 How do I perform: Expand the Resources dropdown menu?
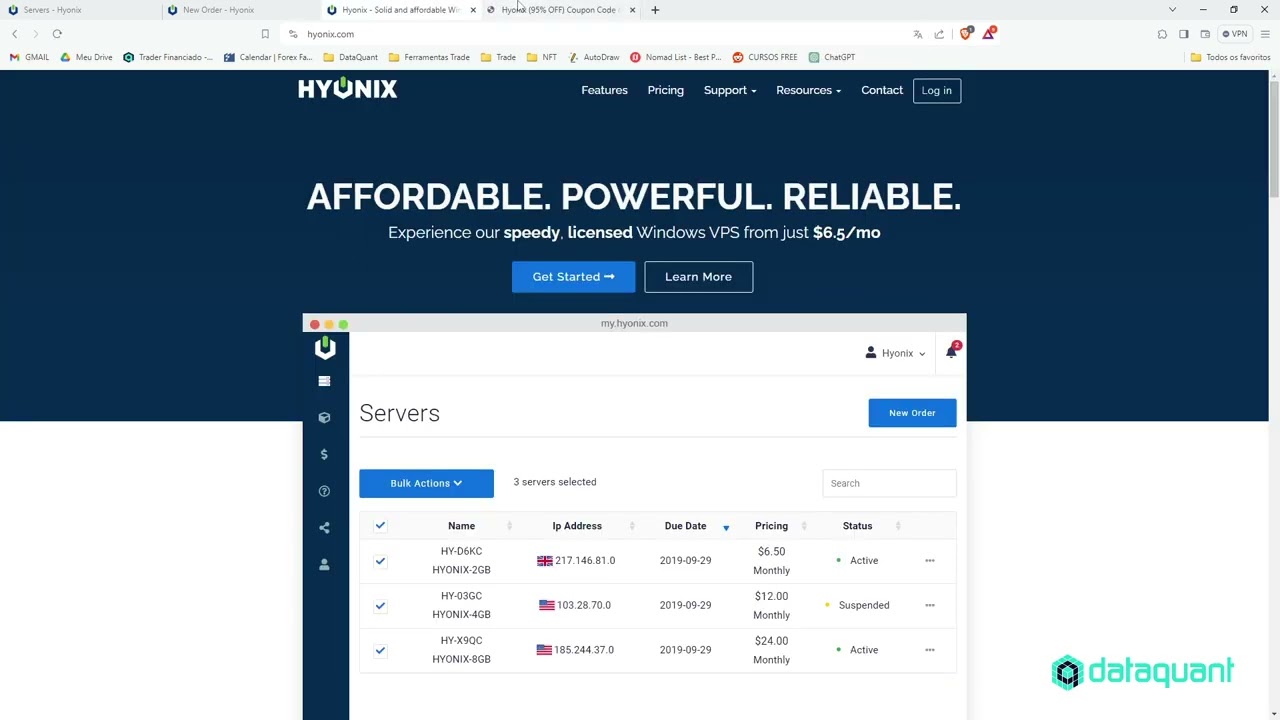tap(809, 90)
